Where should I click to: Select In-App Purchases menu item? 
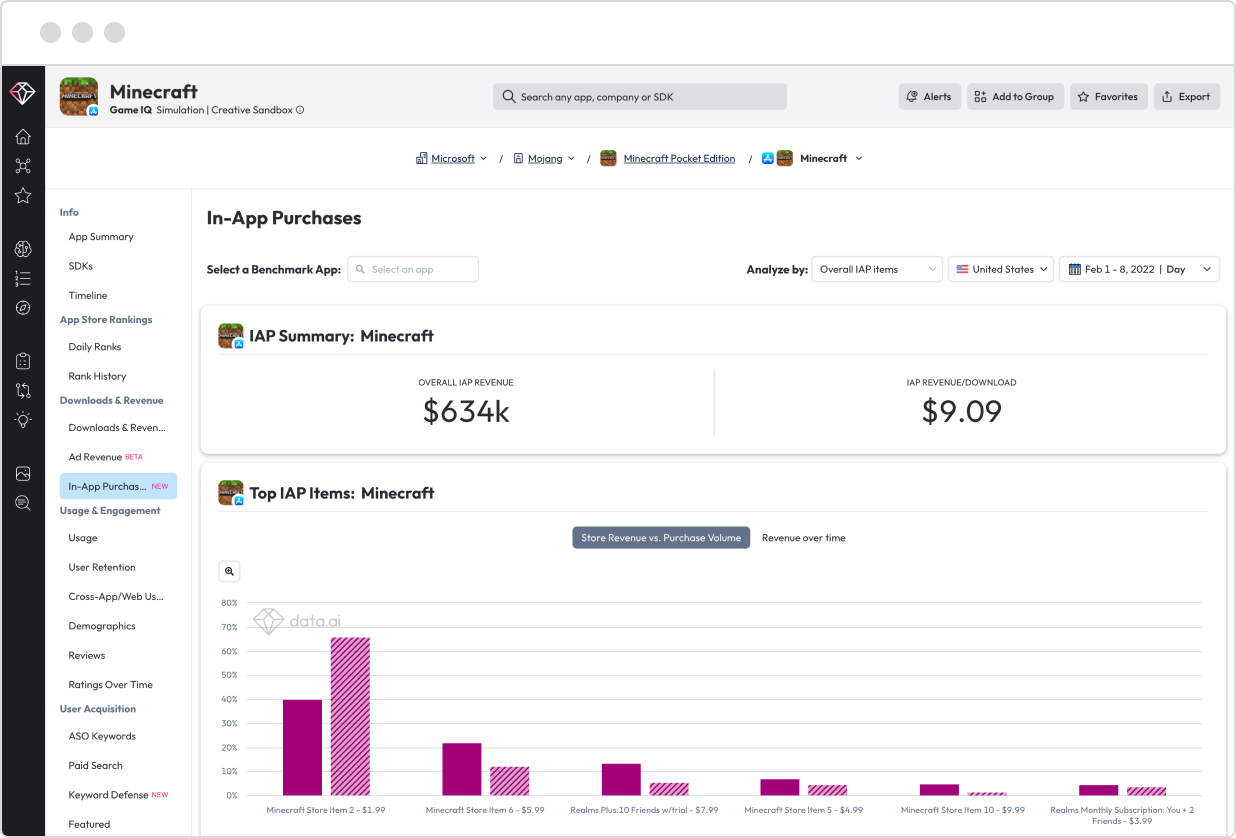tap(118, 487)
